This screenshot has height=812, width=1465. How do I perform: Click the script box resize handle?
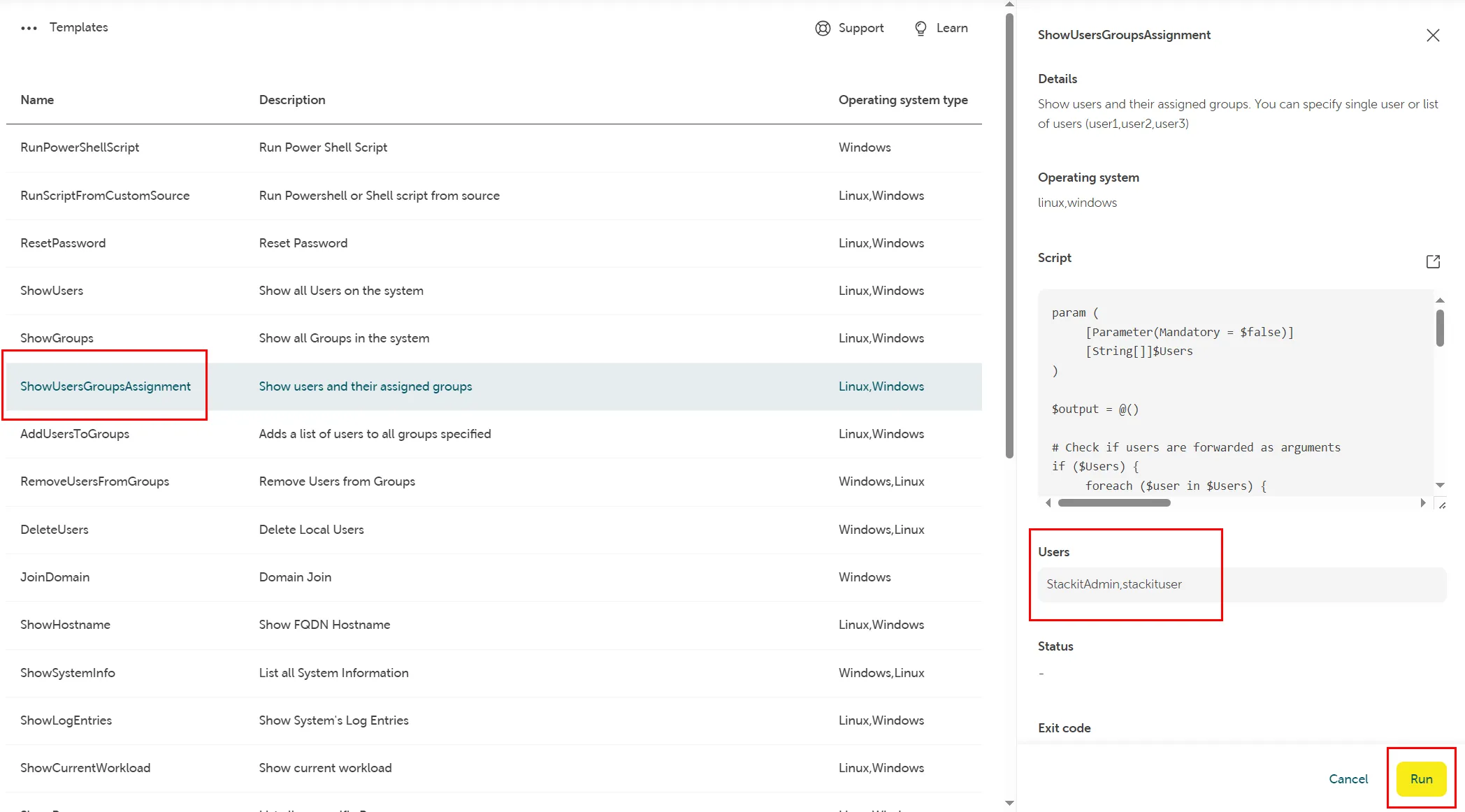(x=1442, y=505)
